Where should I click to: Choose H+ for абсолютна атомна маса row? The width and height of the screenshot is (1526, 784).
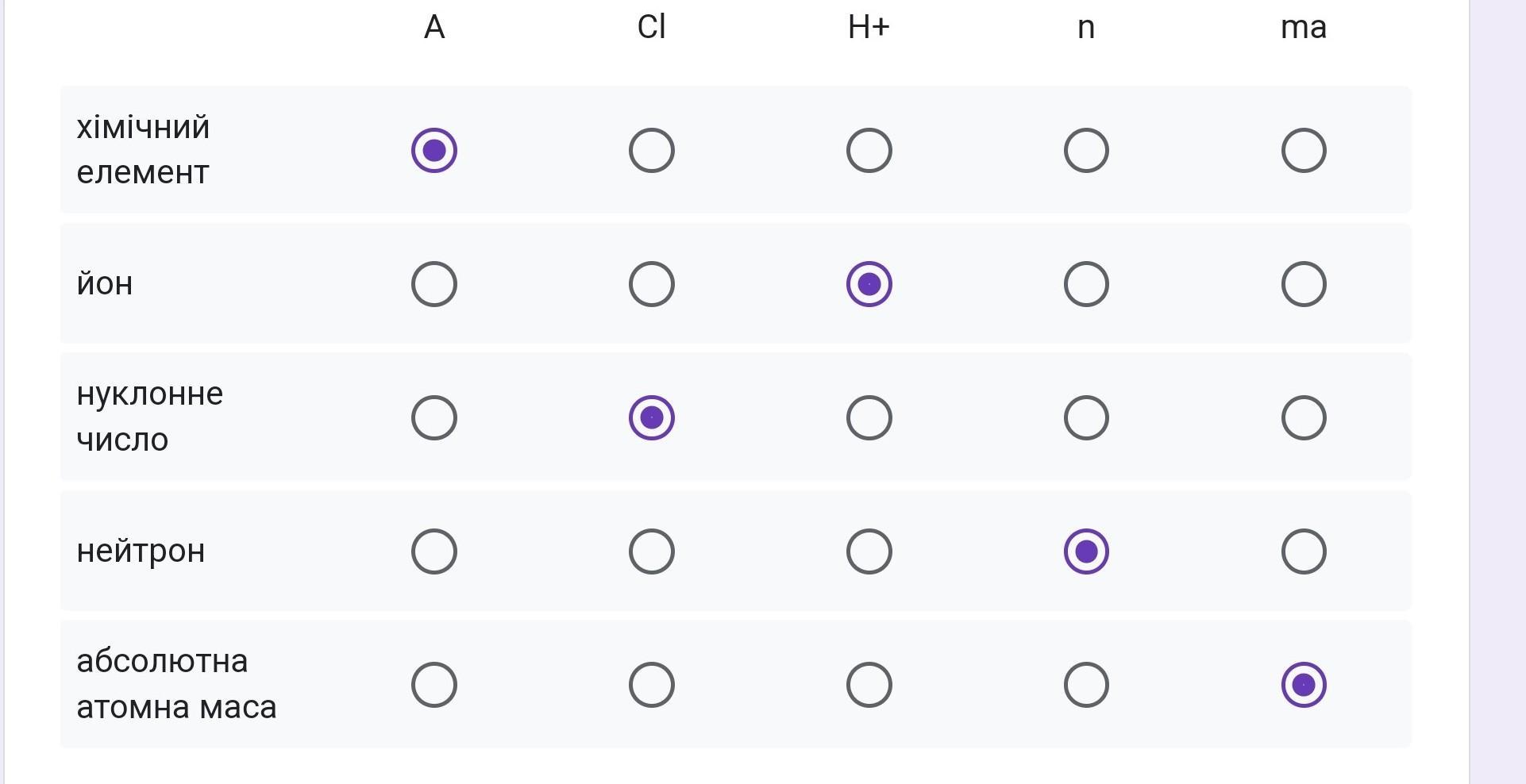pyautogui.click(x=869, y=685)
